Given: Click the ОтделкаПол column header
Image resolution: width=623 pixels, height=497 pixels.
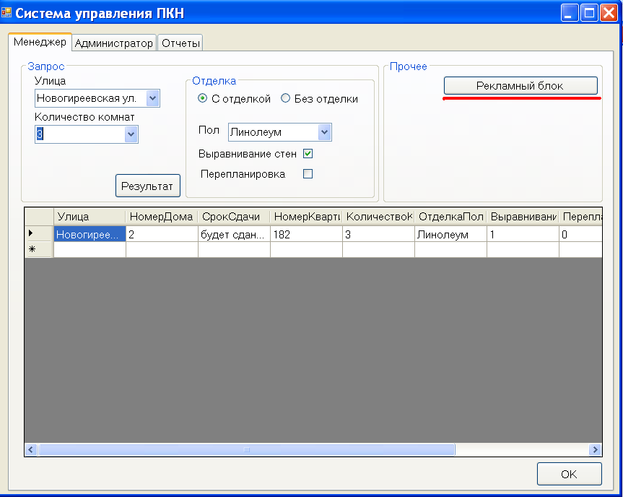Looking at the screenshot, I should point(451,217).
